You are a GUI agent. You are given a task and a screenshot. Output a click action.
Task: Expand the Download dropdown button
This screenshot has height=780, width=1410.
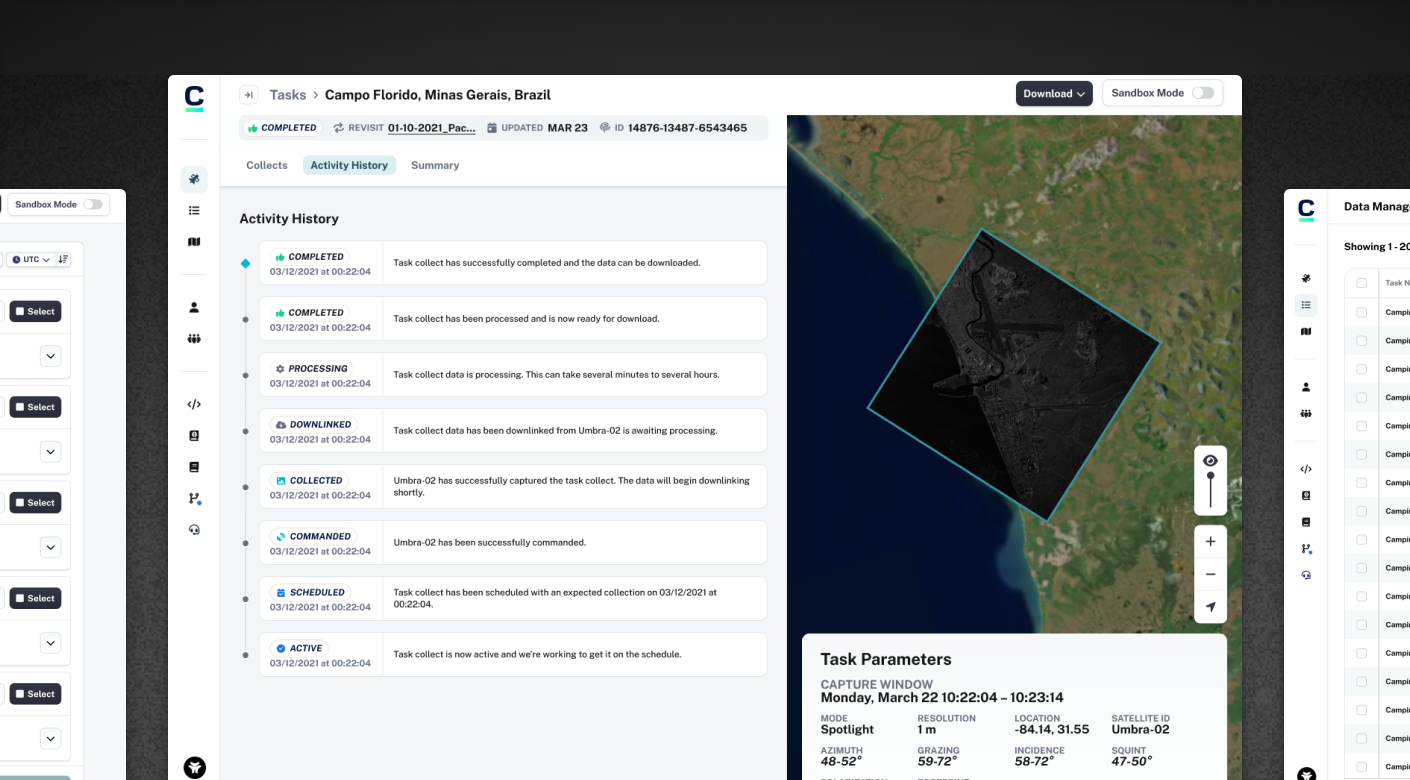[1054, 94]
